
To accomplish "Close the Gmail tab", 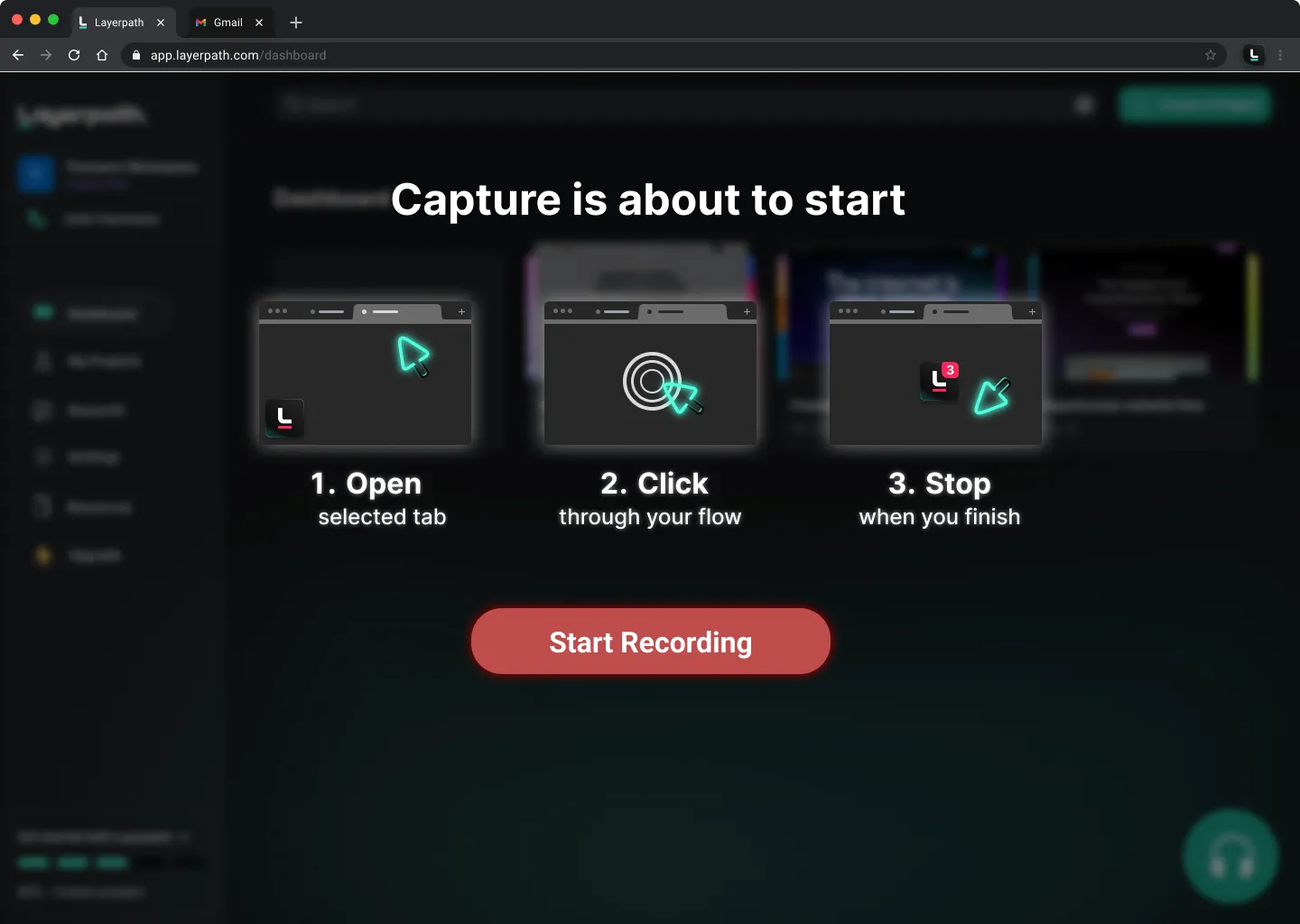I will pos(259,23).
